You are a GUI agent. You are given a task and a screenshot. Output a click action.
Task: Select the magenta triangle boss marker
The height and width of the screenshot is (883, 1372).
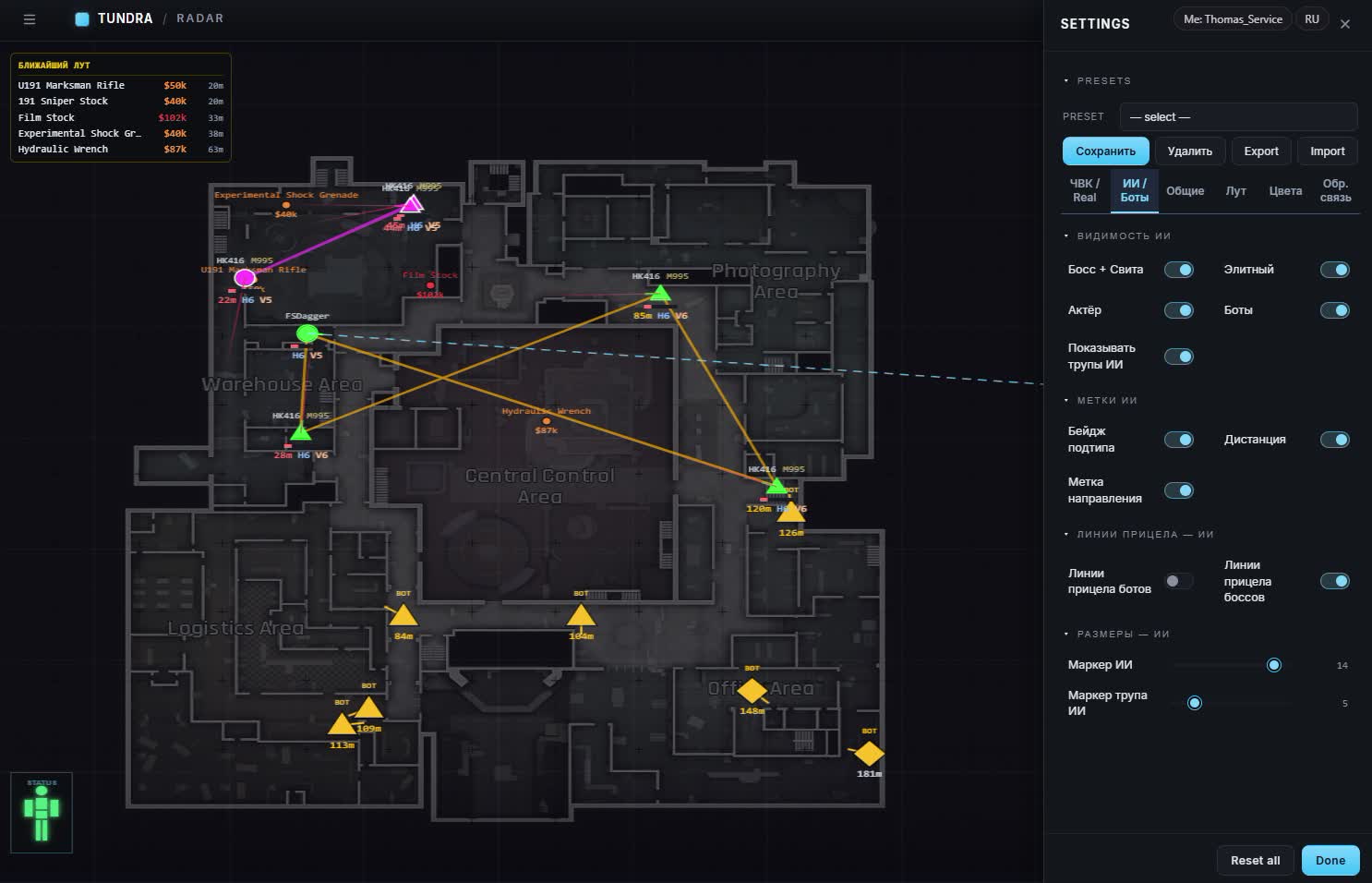[x=412, y=203]
